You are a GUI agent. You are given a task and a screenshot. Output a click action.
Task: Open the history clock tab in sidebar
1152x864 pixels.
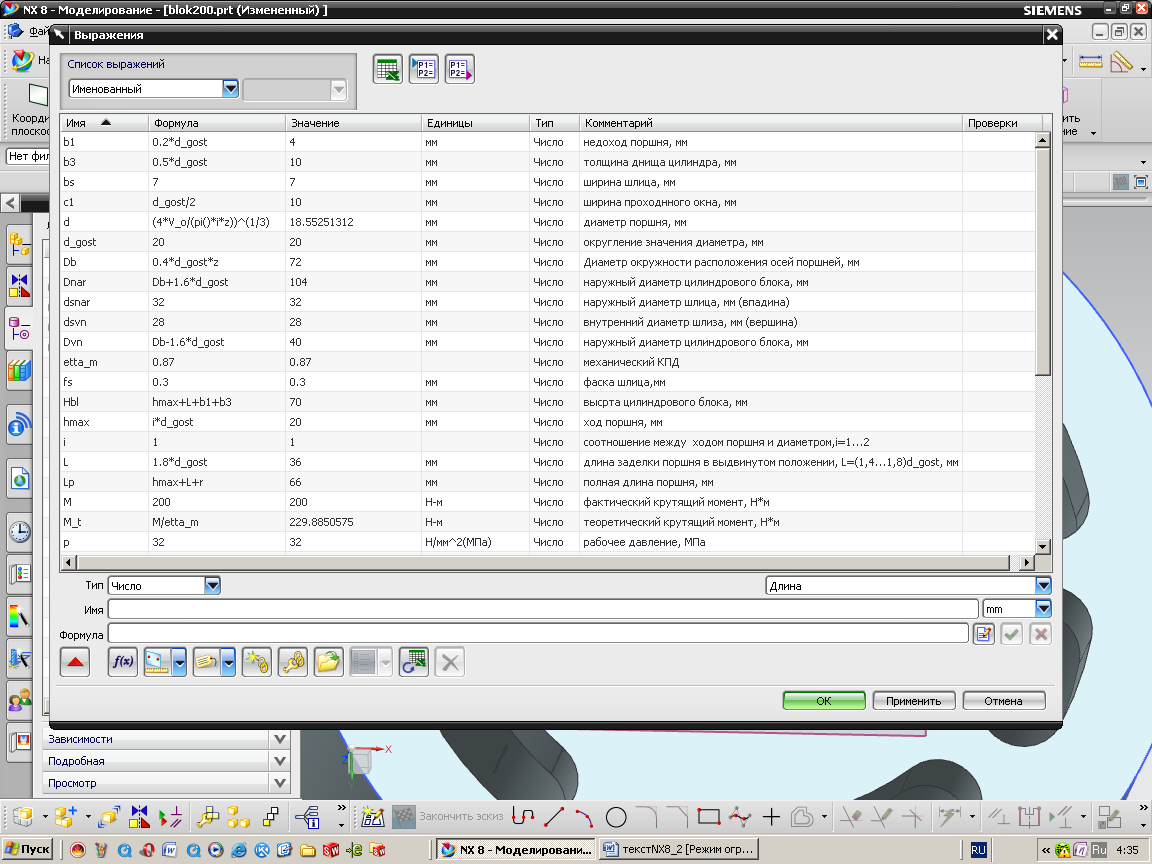coord(20,531)
